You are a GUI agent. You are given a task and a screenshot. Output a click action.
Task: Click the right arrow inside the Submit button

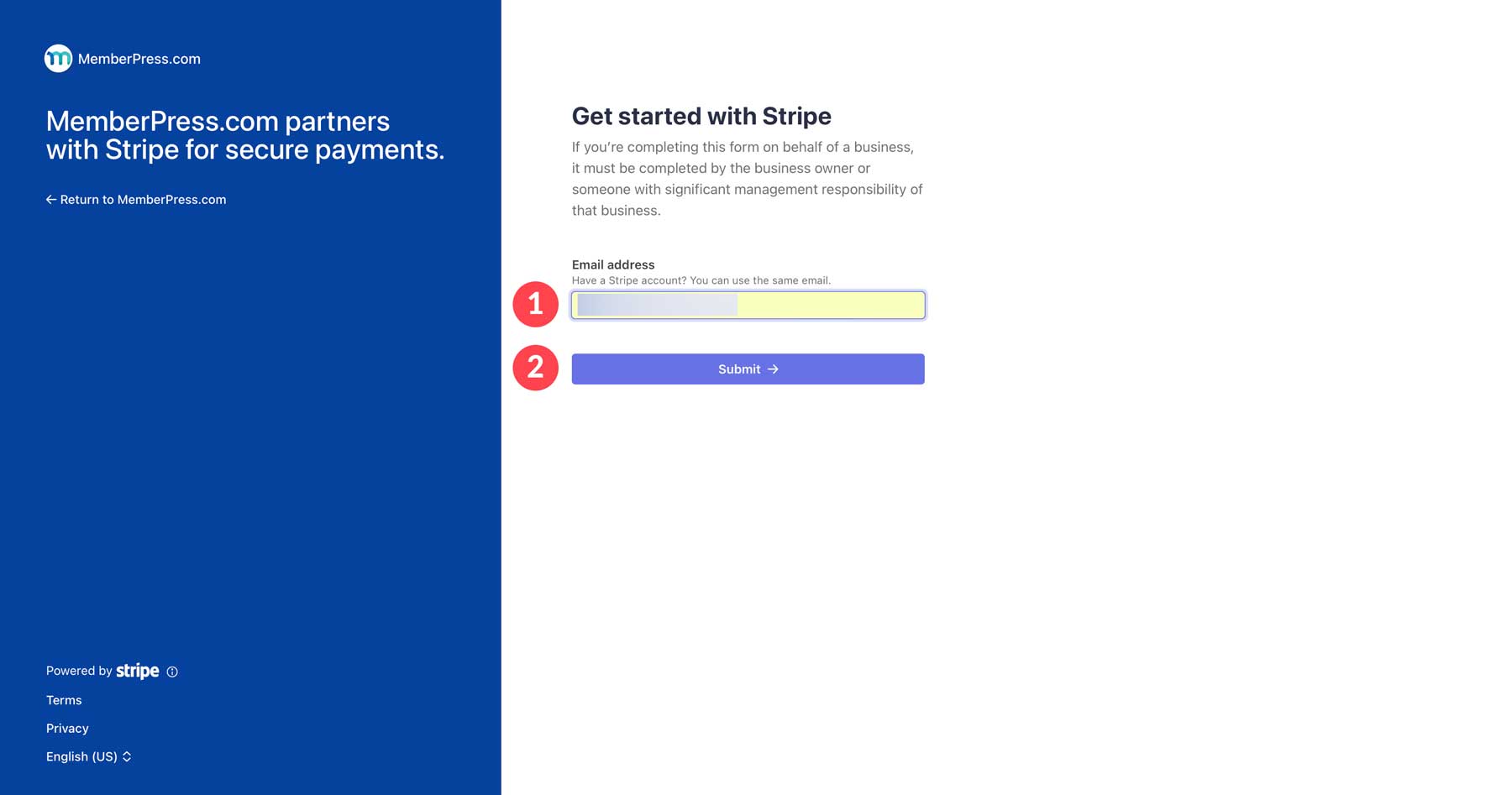click(774, 369)
